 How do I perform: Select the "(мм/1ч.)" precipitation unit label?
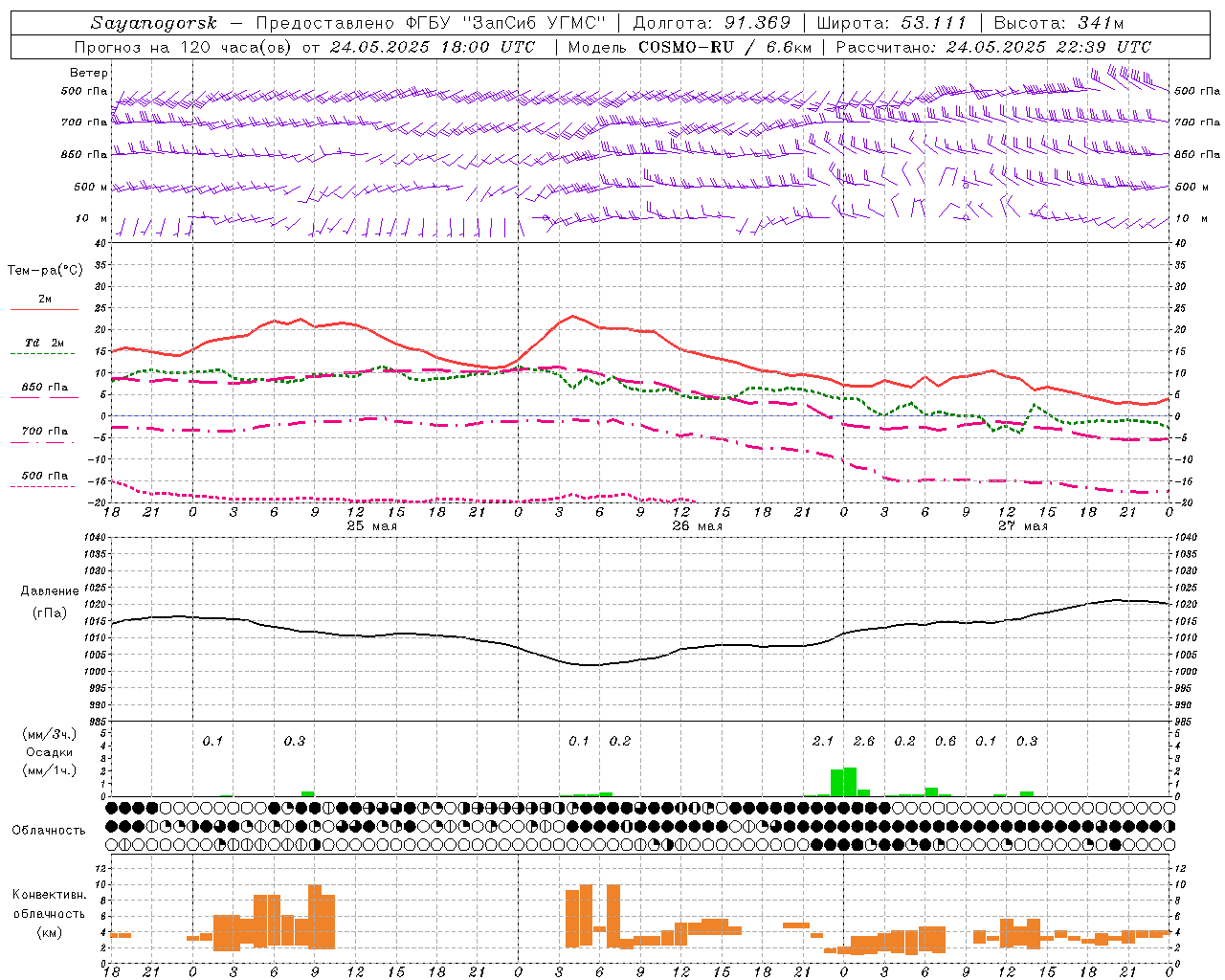click(x=50, y=770)
